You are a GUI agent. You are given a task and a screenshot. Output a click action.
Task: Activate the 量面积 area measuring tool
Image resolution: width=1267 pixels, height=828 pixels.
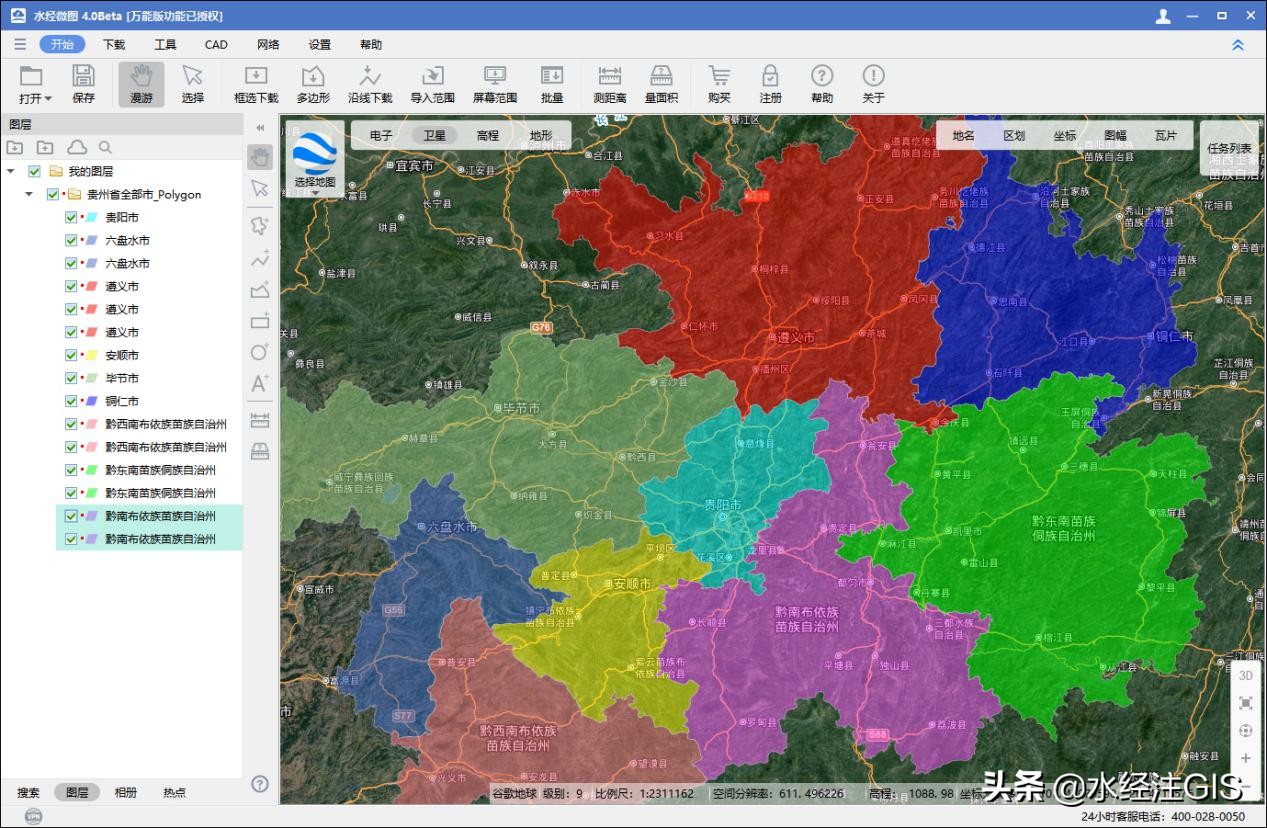tap(661, 77)
